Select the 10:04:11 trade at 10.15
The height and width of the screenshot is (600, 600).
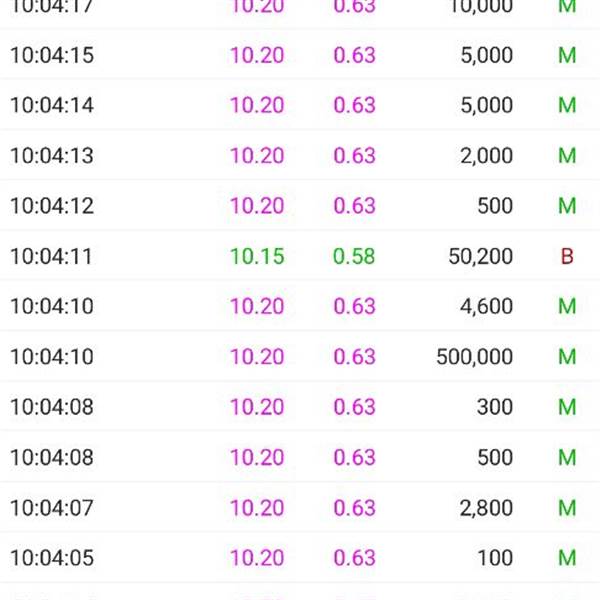point(300,256)
